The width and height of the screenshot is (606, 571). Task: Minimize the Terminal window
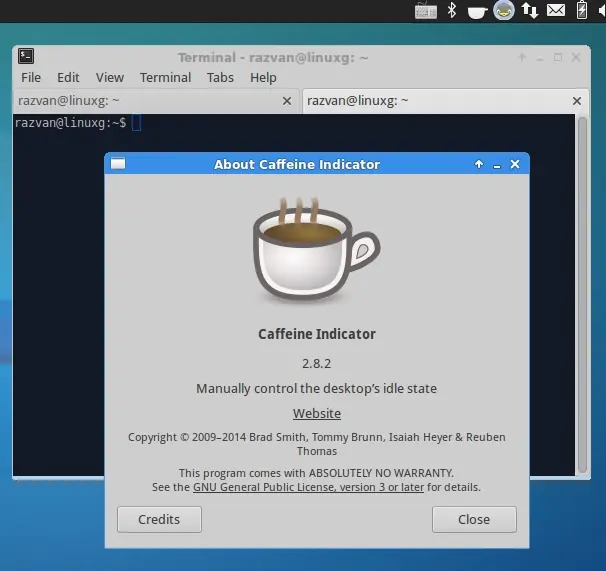coord(540,60)
